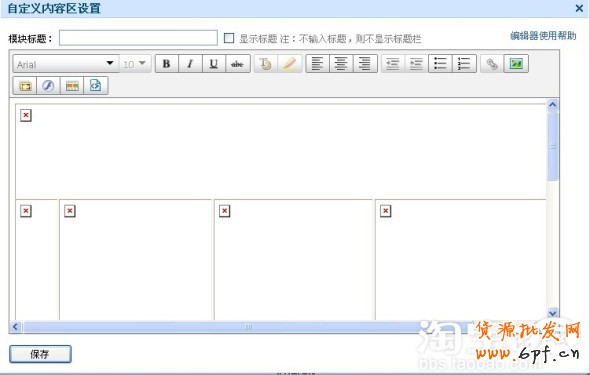
Task: Insert a hyperlink with the chain icon
Action: pos(492,64)
